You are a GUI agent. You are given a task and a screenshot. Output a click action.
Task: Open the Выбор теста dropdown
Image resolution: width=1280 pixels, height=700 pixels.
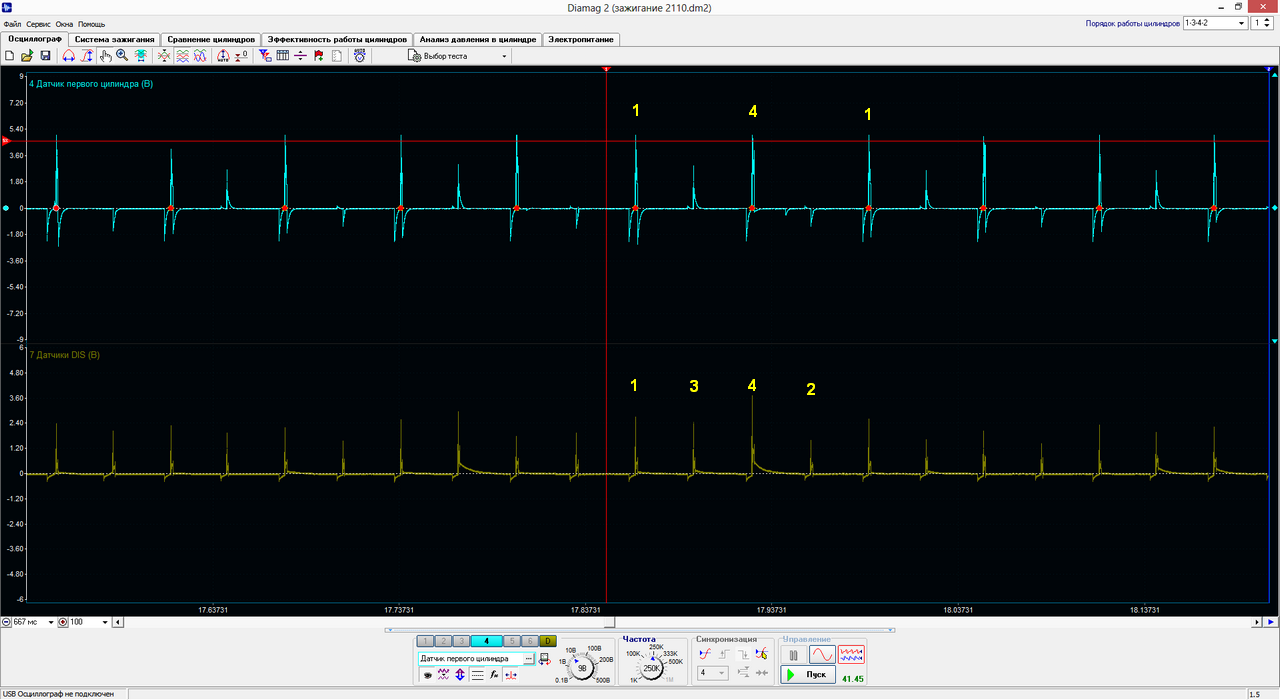coord(457,56)
